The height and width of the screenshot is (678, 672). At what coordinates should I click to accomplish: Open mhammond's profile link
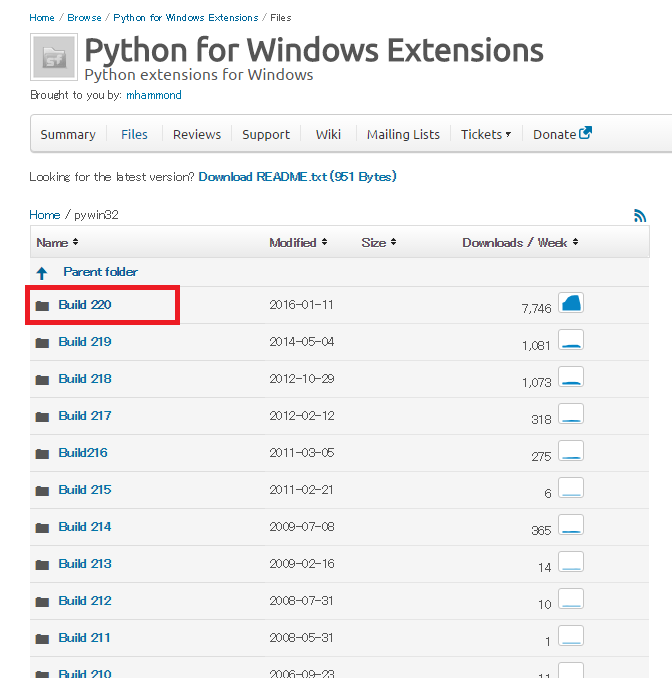(x=154, y=95)
